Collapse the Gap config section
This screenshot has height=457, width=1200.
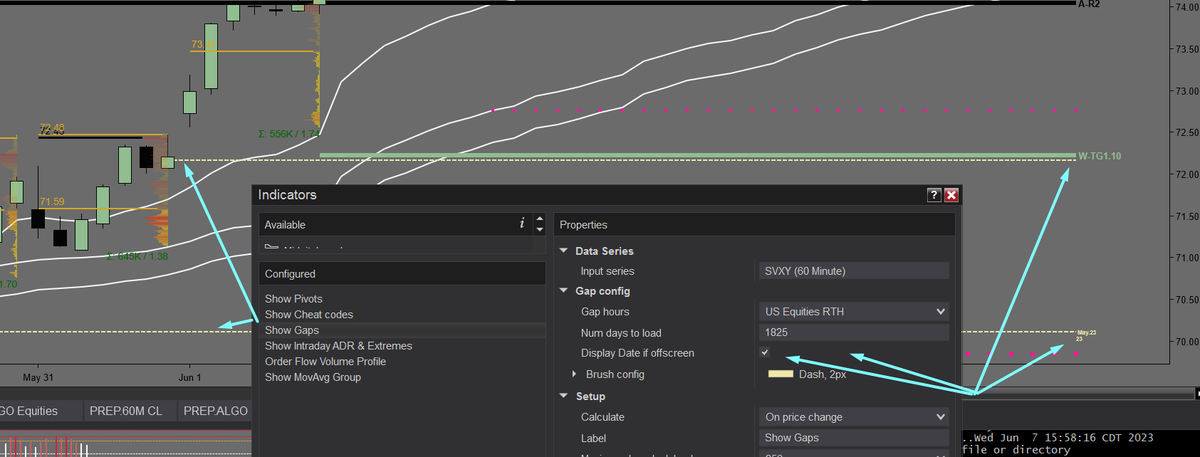click(566, 291)
